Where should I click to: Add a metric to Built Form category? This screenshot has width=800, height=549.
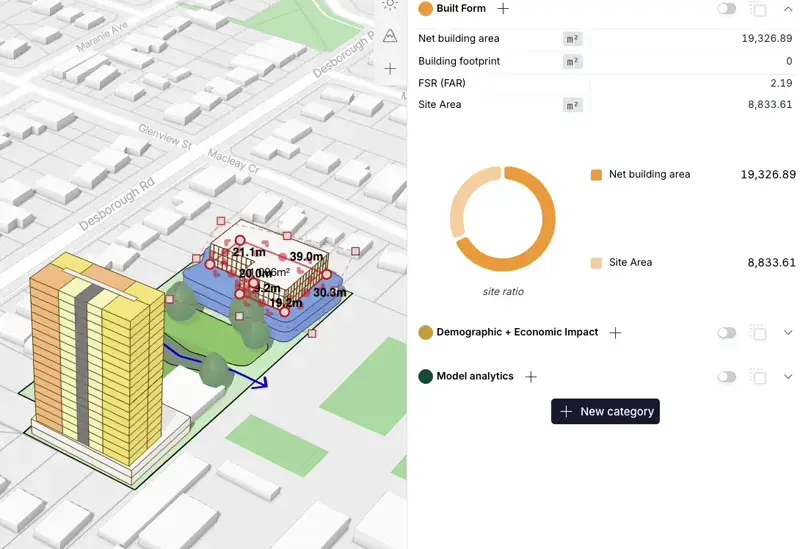pos(503,9)
